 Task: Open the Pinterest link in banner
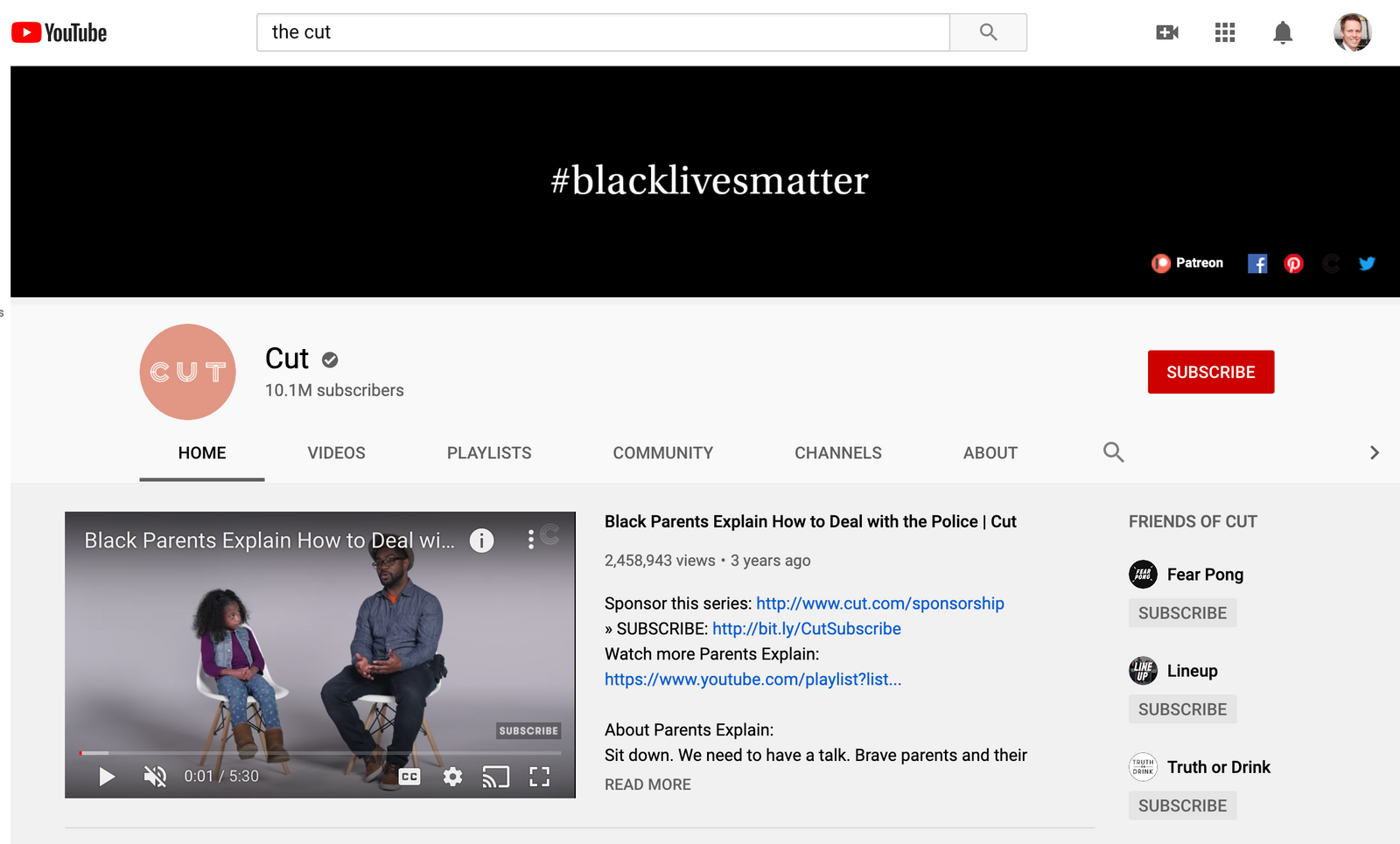(1293, 263)
